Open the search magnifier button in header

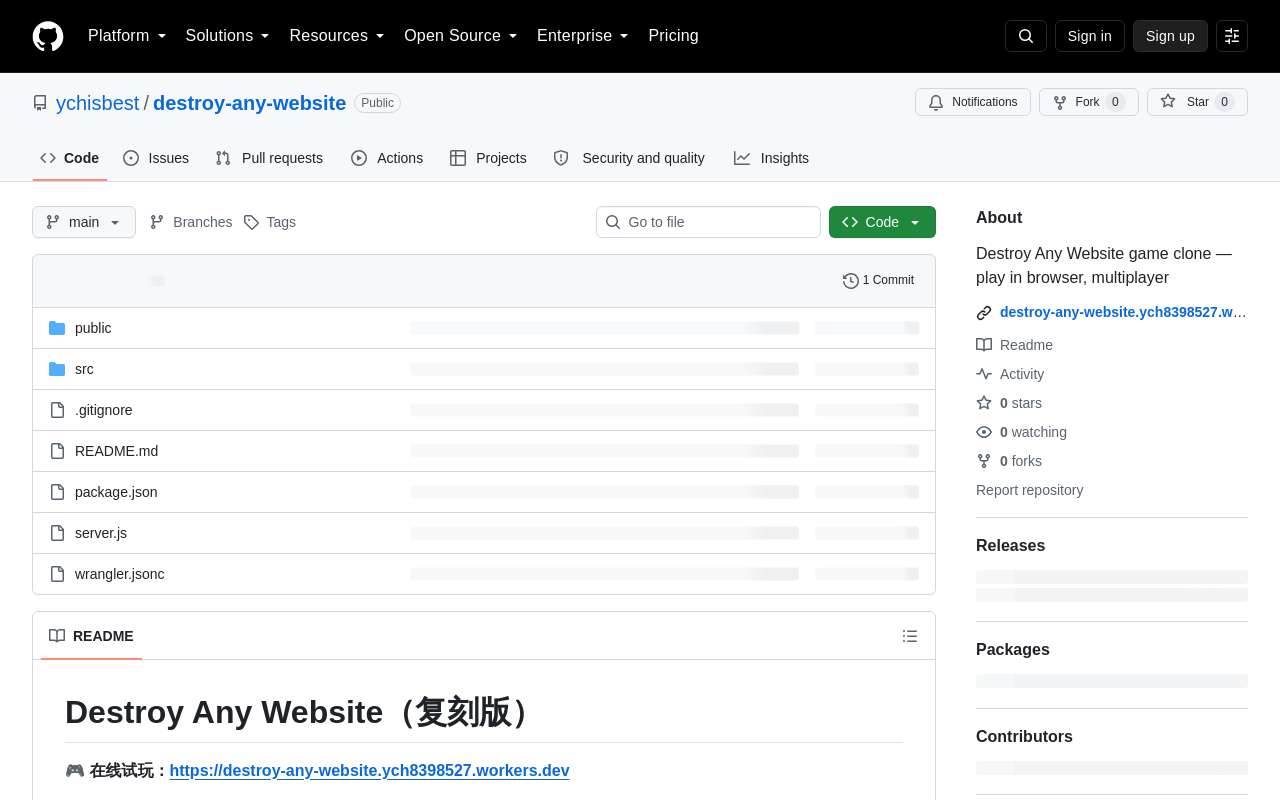1026,36
